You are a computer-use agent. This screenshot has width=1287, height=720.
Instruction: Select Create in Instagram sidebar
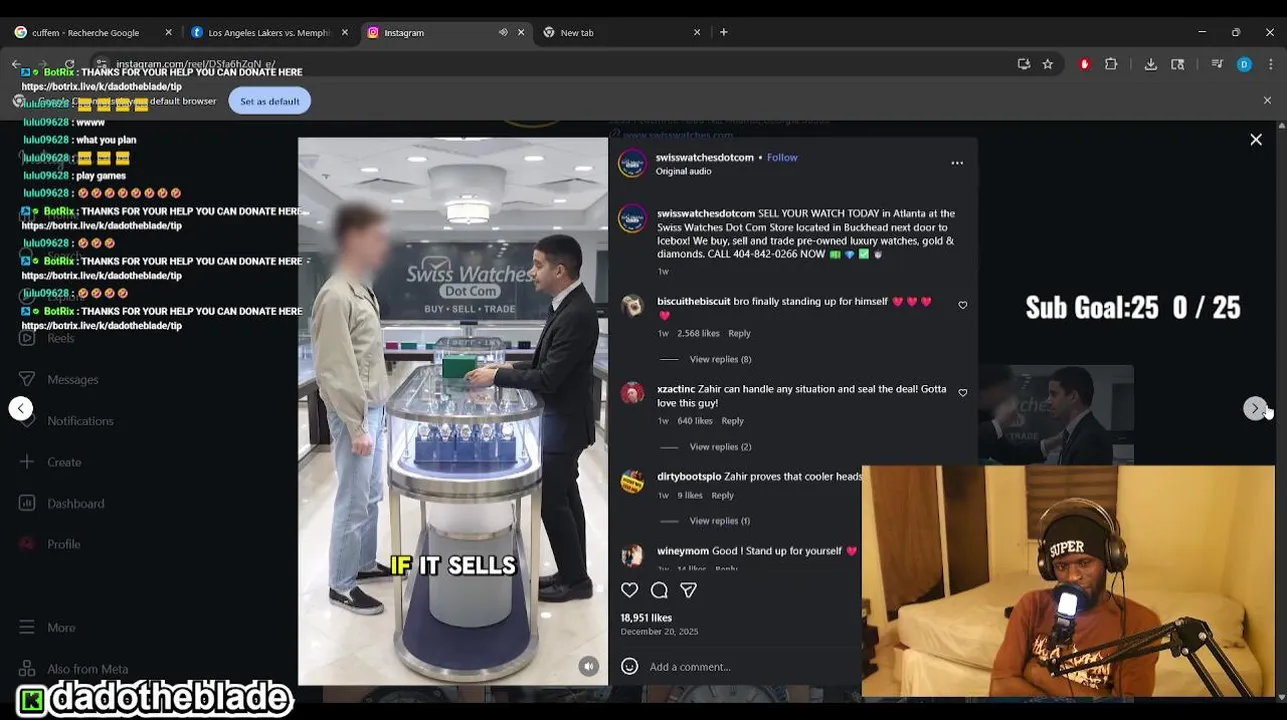click(50, 462)
